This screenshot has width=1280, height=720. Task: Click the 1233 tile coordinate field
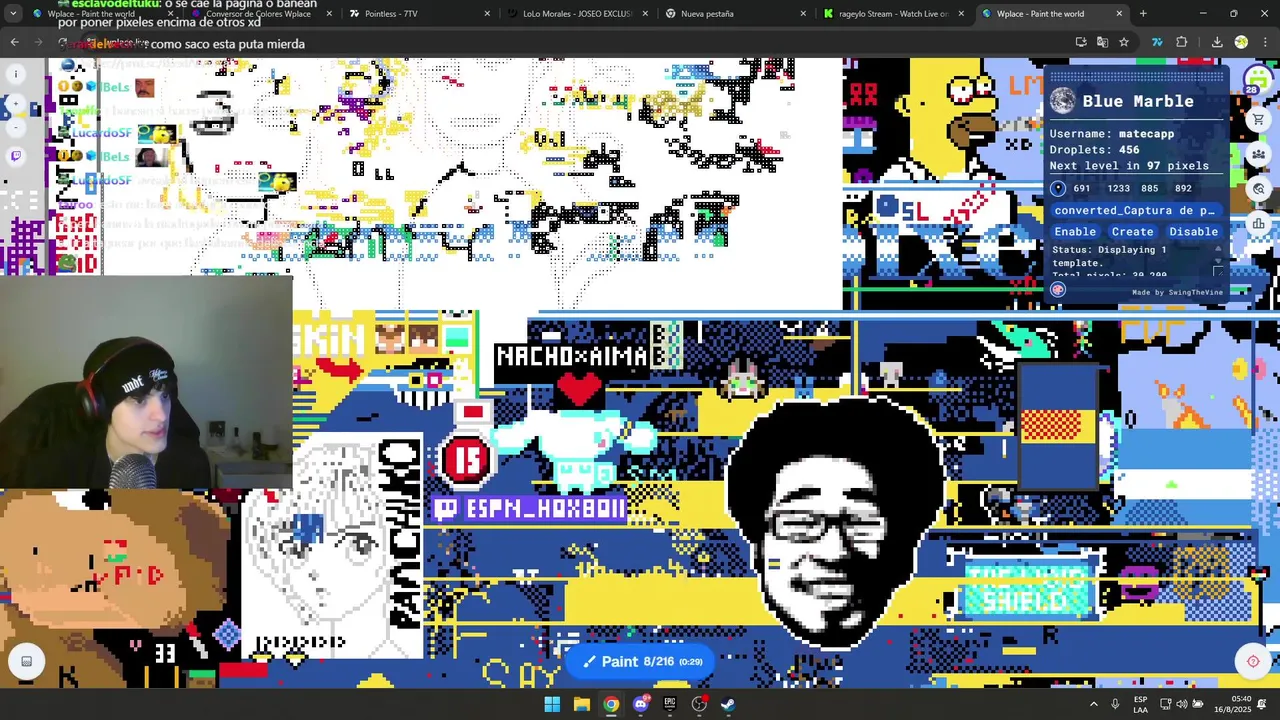tap(1118, 188)
